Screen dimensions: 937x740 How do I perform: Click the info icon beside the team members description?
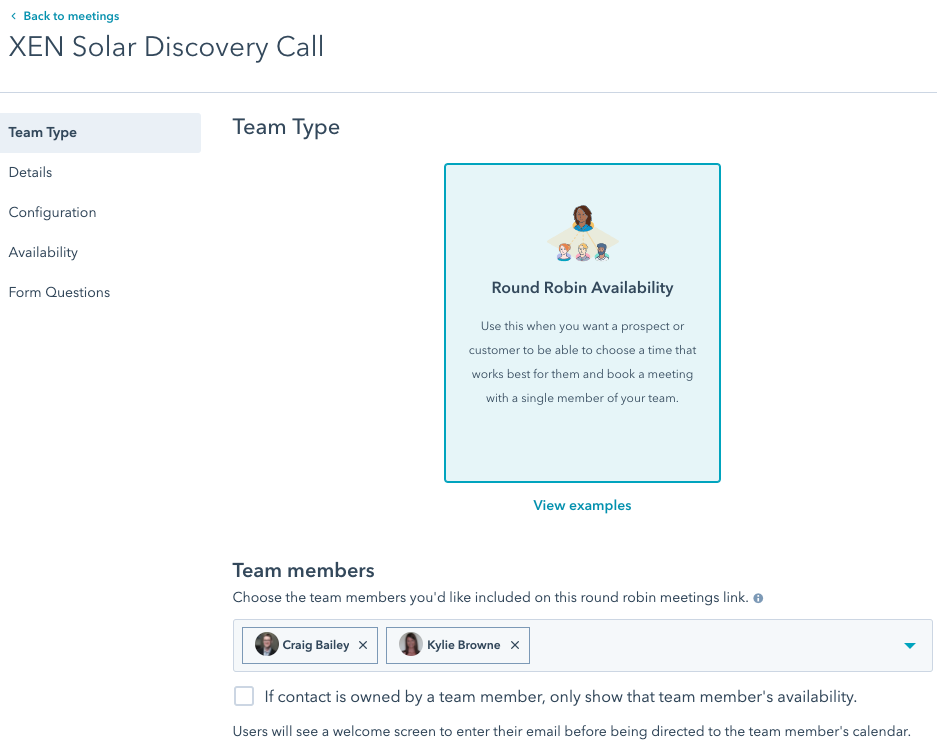pos(758,598)
